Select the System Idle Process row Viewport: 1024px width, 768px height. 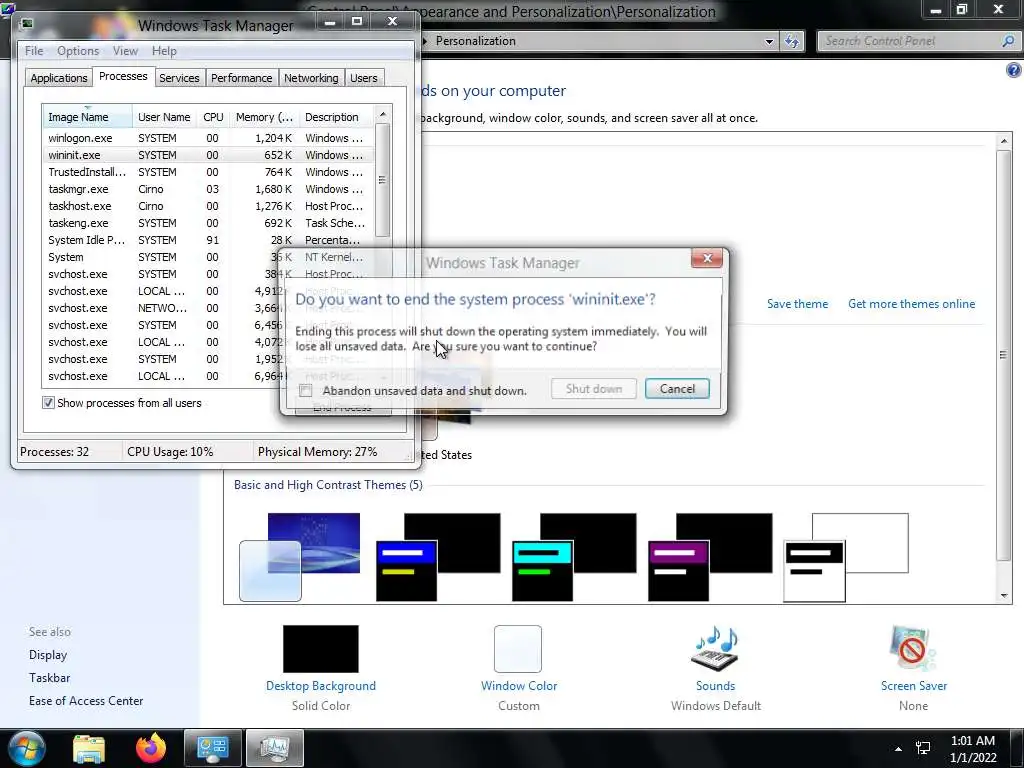[209, 240]
